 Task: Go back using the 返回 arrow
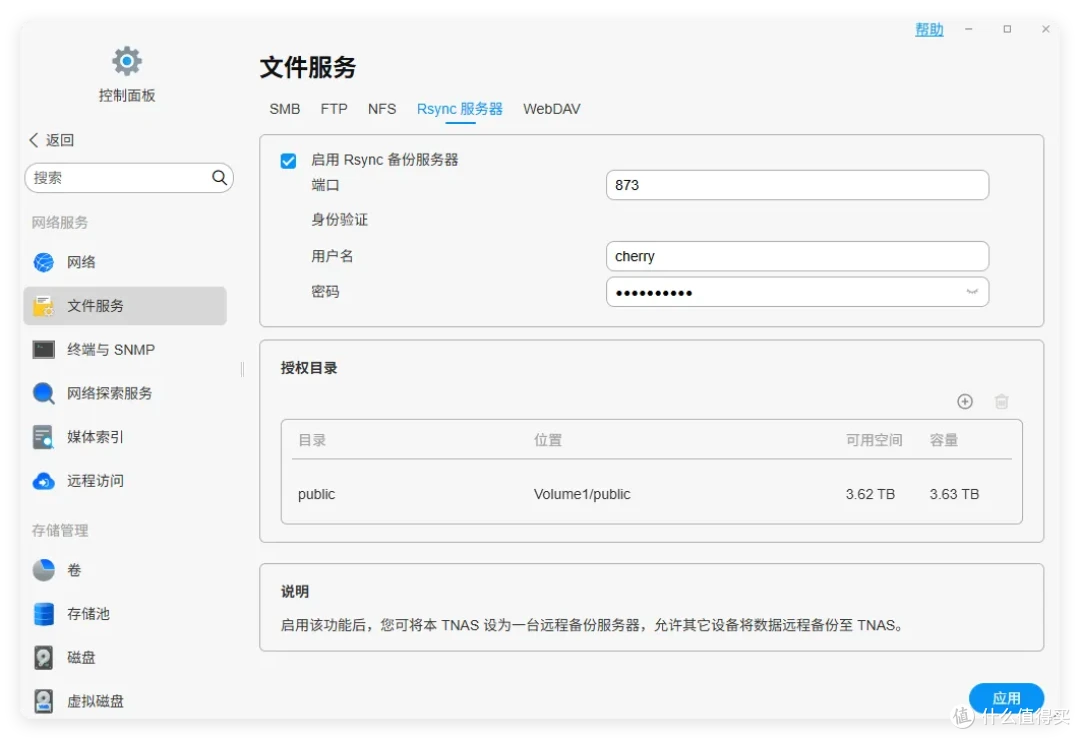pyautogui.click(x=34, y=140)
